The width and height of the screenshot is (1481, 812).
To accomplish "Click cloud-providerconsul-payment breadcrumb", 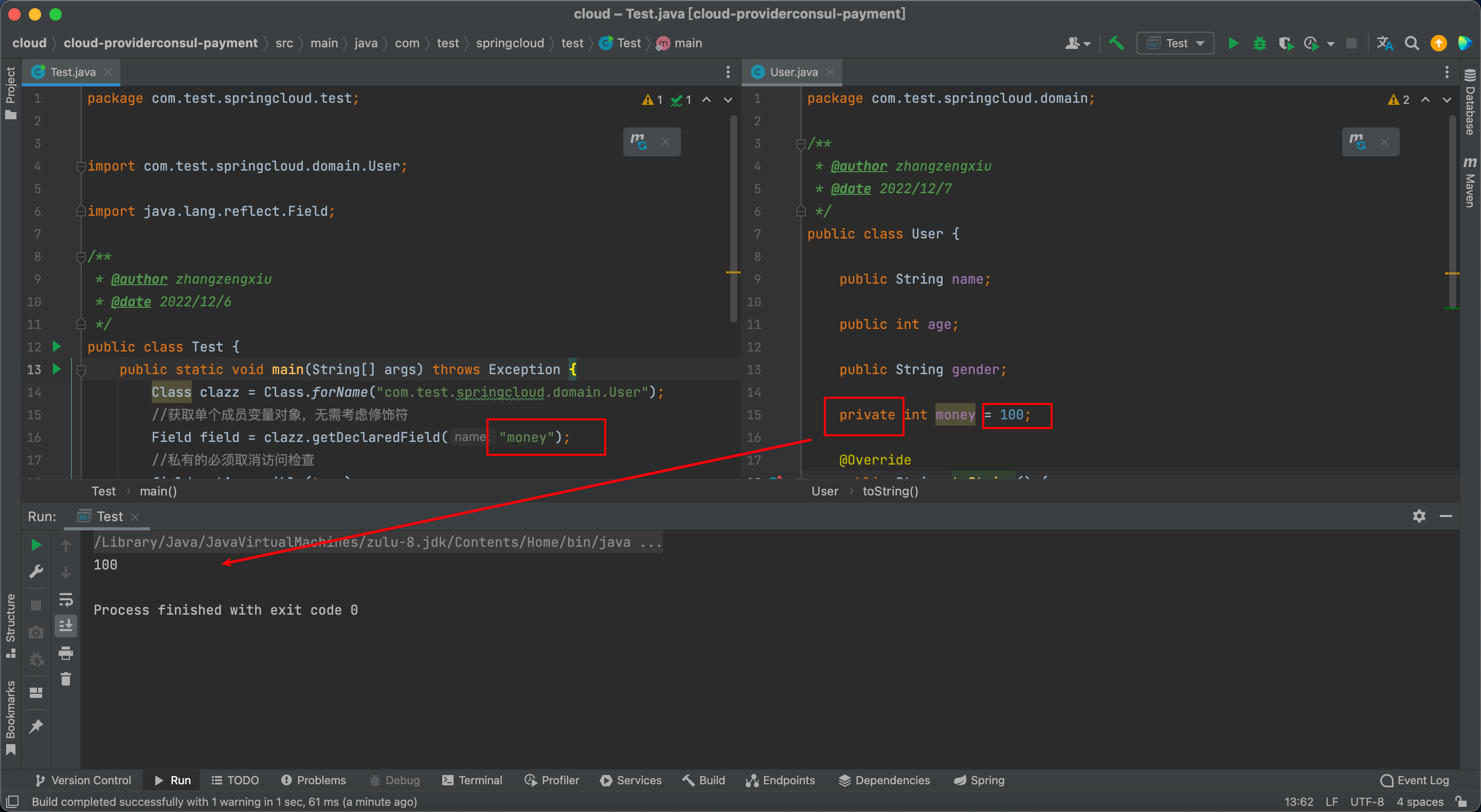I will click(160, 43).
